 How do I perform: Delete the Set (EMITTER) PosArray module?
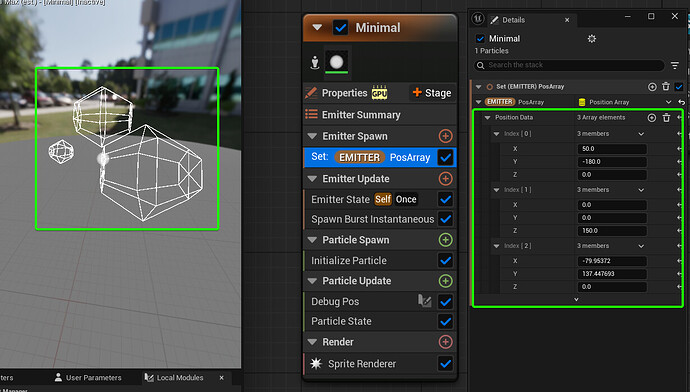[666, 87]
